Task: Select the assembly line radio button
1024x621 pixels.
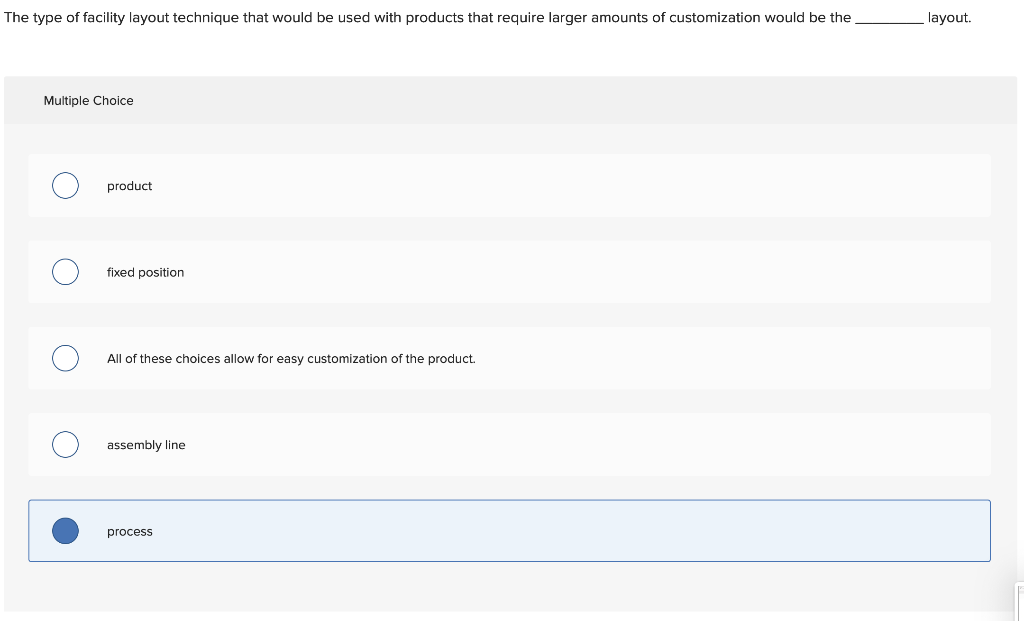Action: (x=65, y=444)
